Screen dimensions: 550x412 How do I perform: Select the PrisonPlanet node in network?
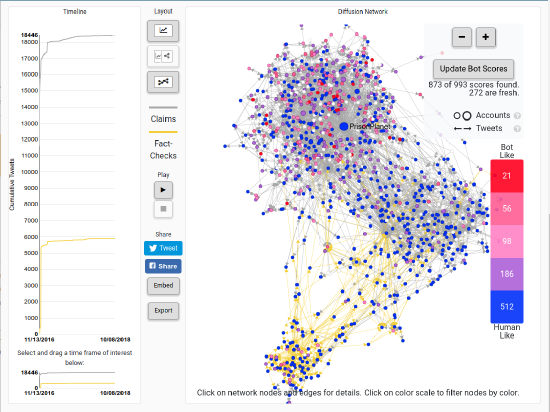(x=344, y=126)
